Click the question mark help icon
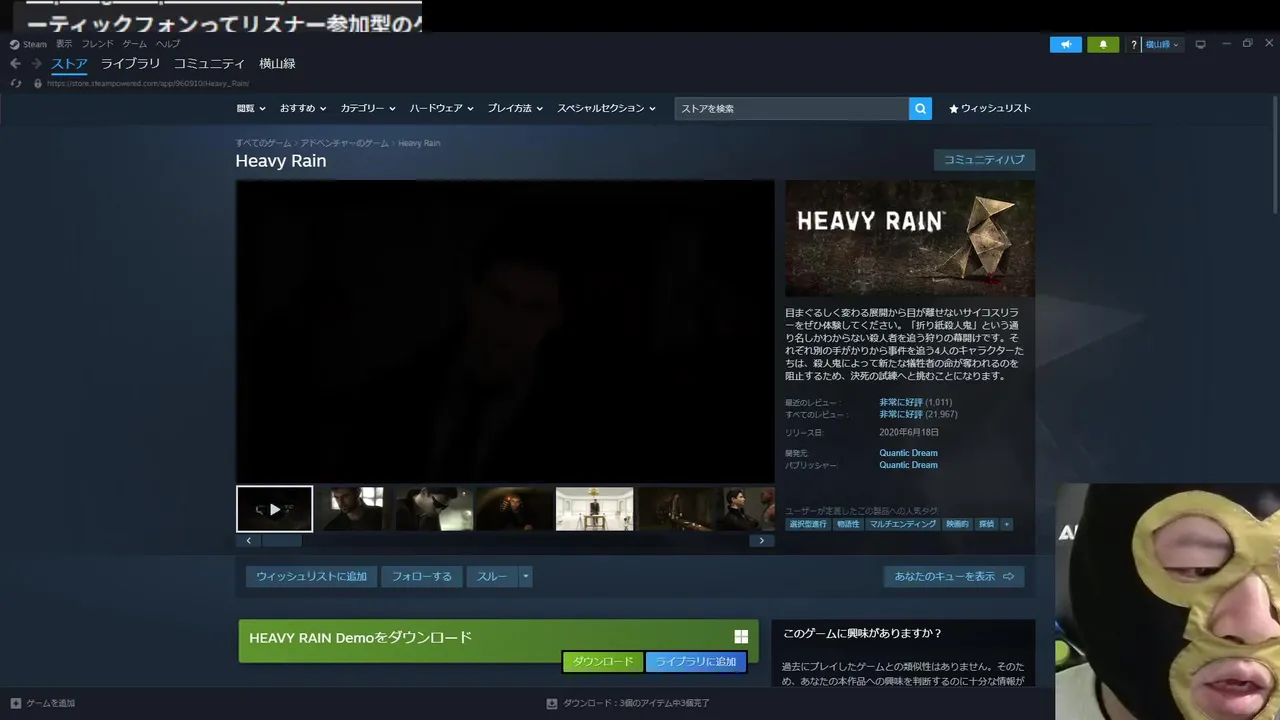1280x720 pixels. coord(1133,45)
